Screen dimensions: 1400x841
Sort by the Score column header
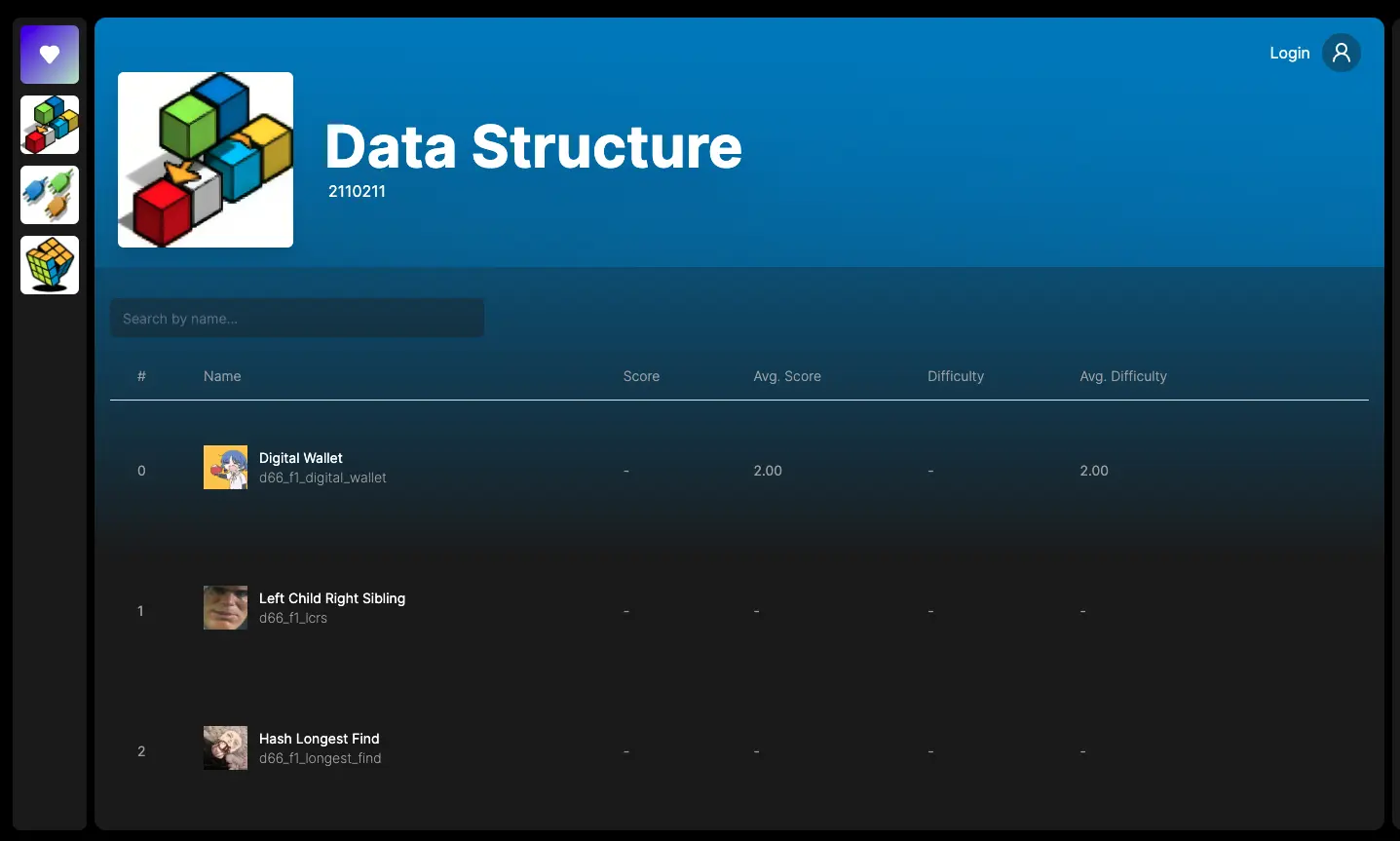[x=641, y=376]
